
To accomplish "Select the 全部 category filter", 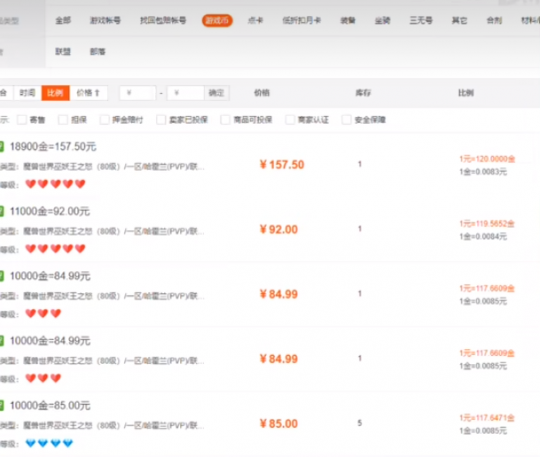I will tap(63, 20).
